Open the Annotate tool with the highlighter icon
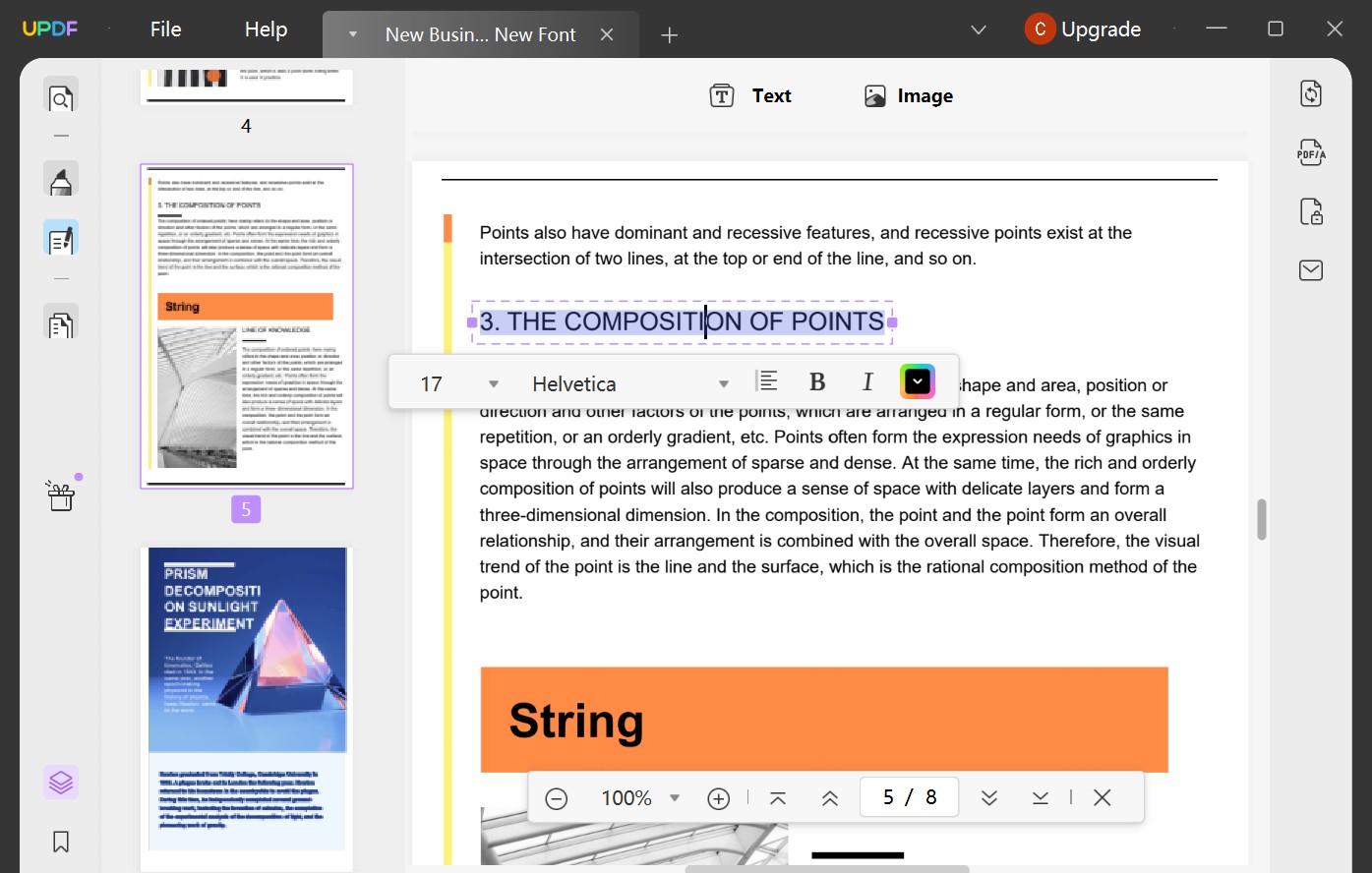The image size is (1372, 873). click(x=61, y=180)
